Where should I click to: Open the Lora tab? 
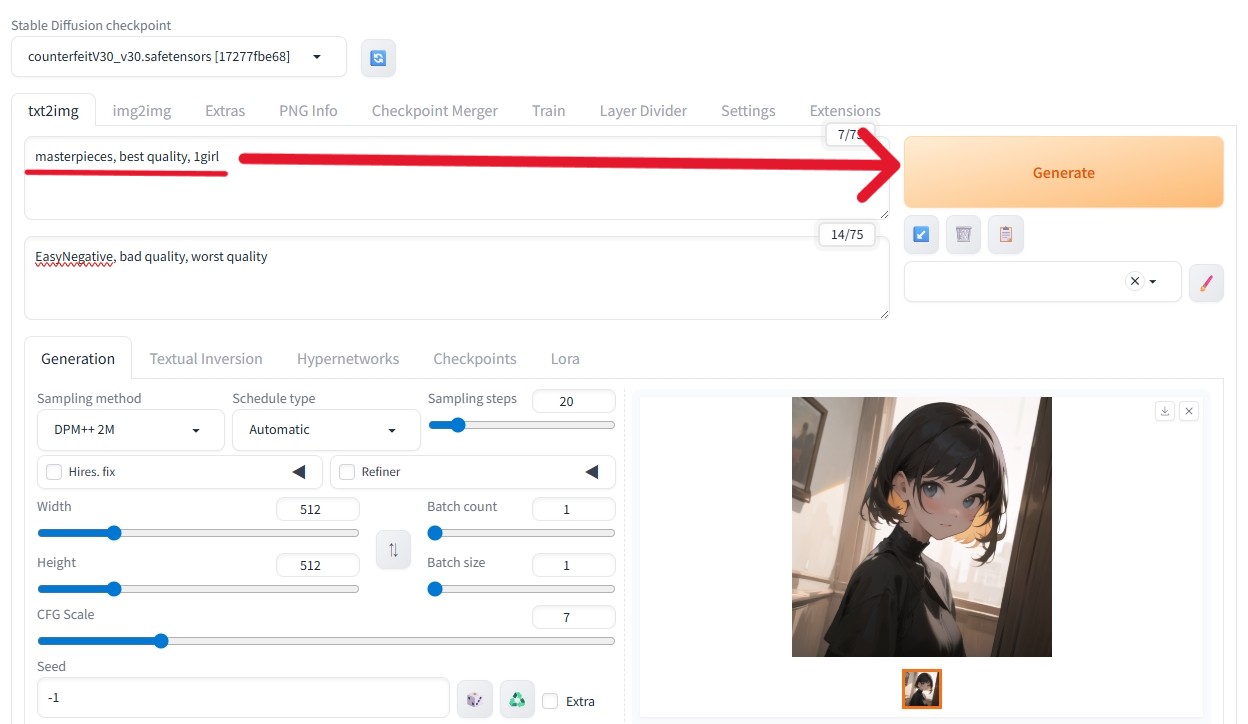pyautogui.click(x=565, y=359)
